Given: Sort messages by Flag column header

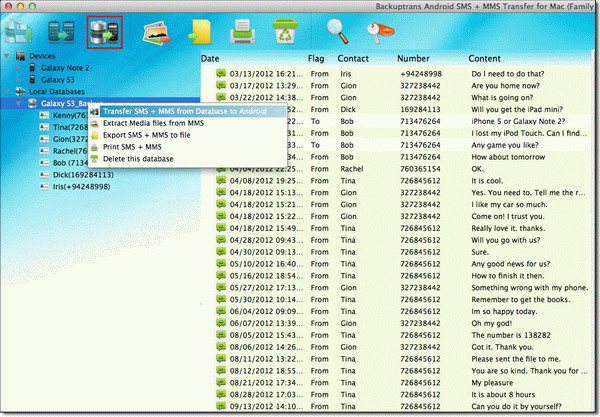Looking at the screenshot, I should [x=316, y=59].
